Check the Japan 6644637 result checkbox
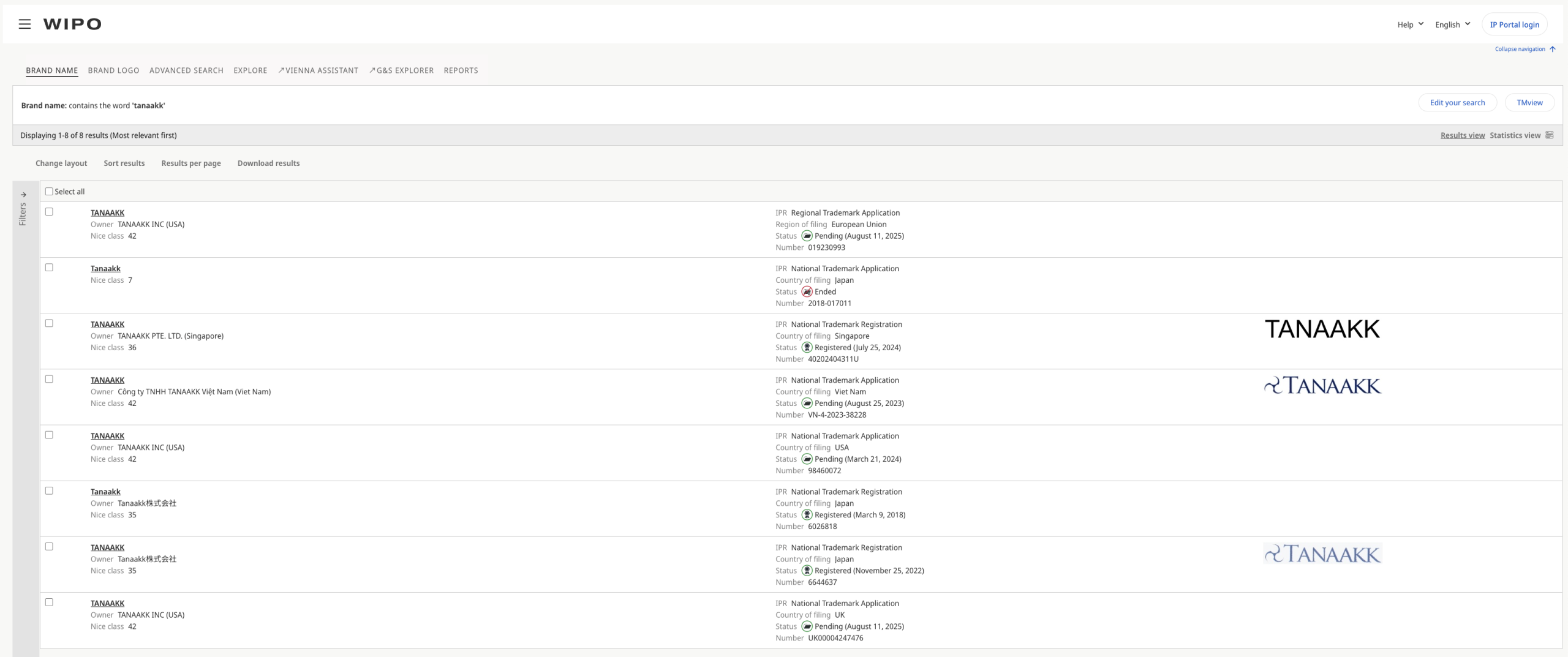 click(49, 546)
